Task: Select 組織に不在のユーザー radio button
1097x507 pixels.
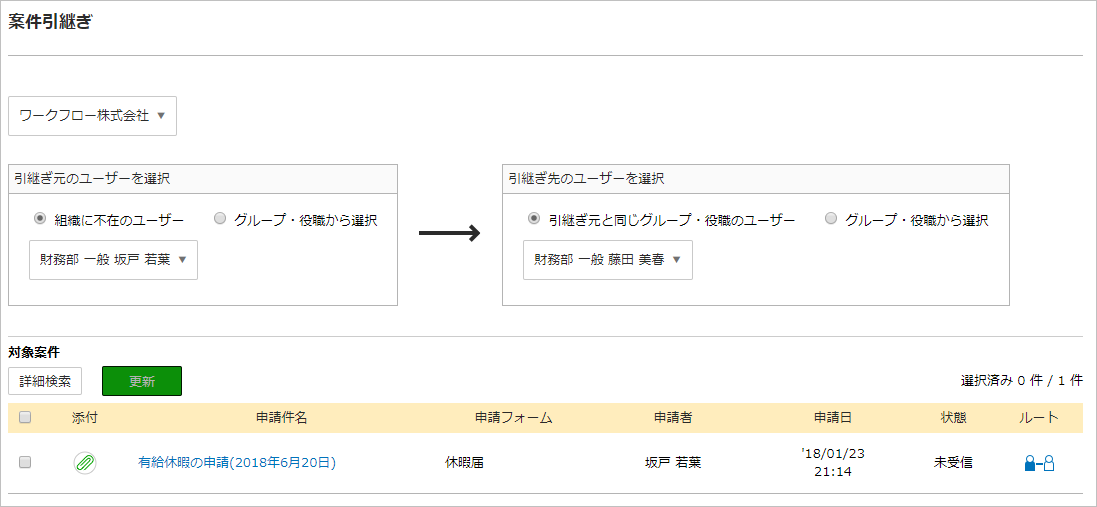Action: coord(40,219)
